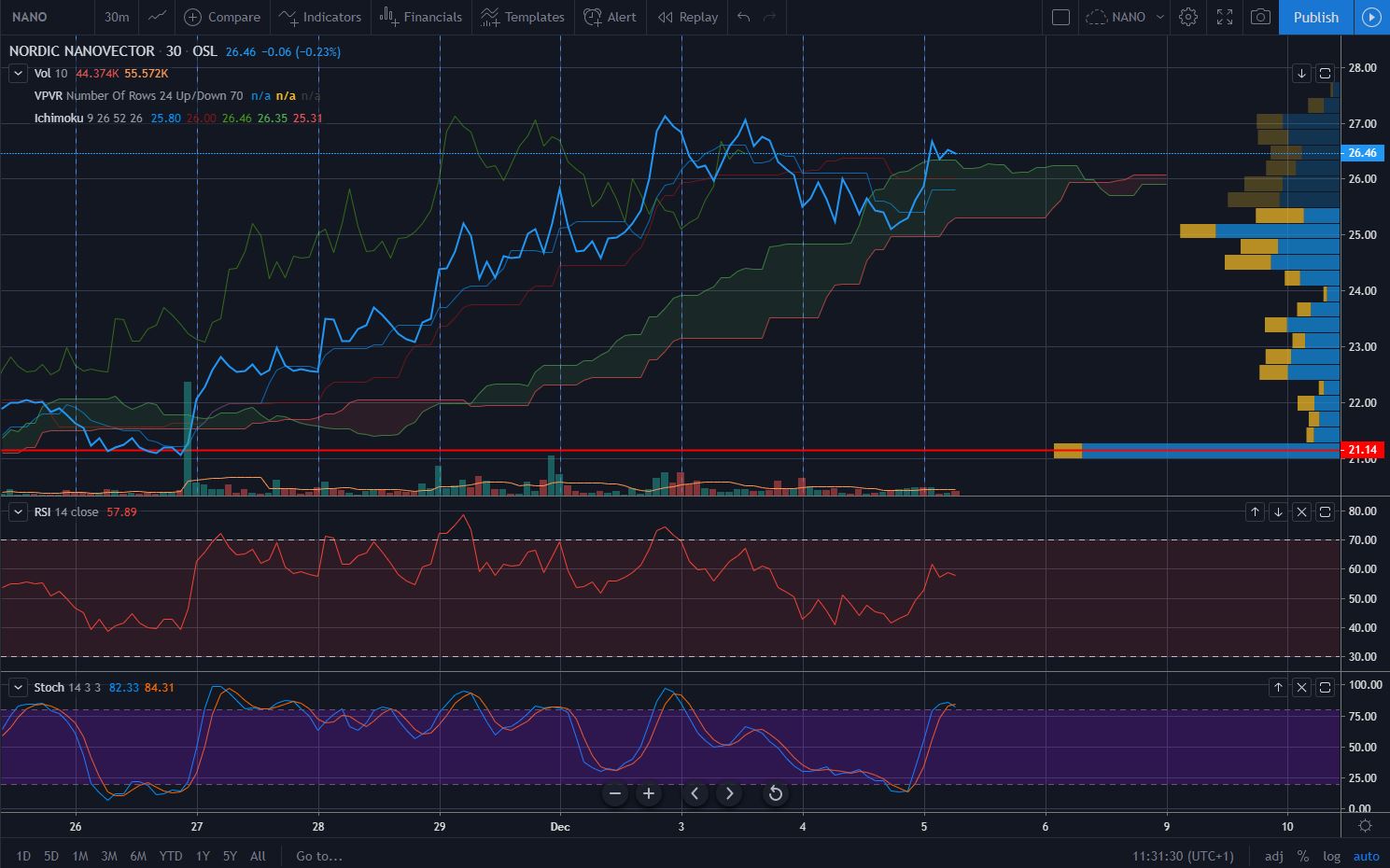1390x868 pixels.
Task: Select the 6M date range
Action: (x=138, y=856)
